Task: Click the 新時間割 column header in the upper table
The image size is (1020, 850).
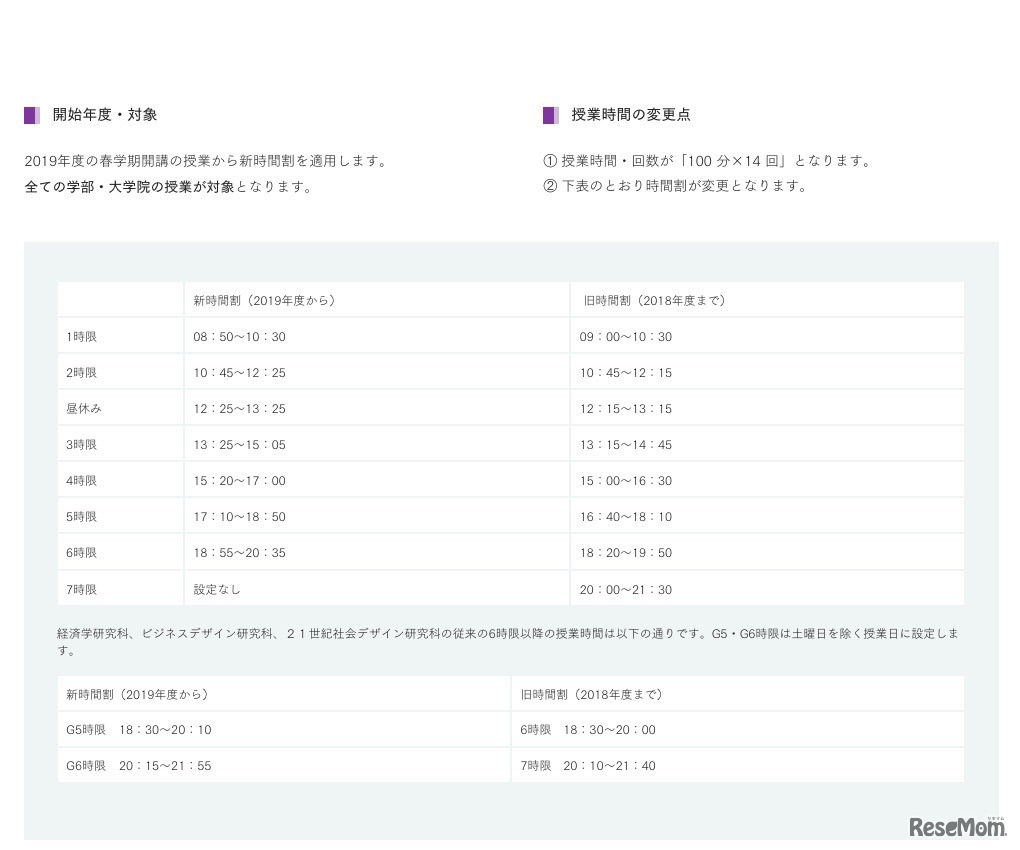Action: coord(264,300)
